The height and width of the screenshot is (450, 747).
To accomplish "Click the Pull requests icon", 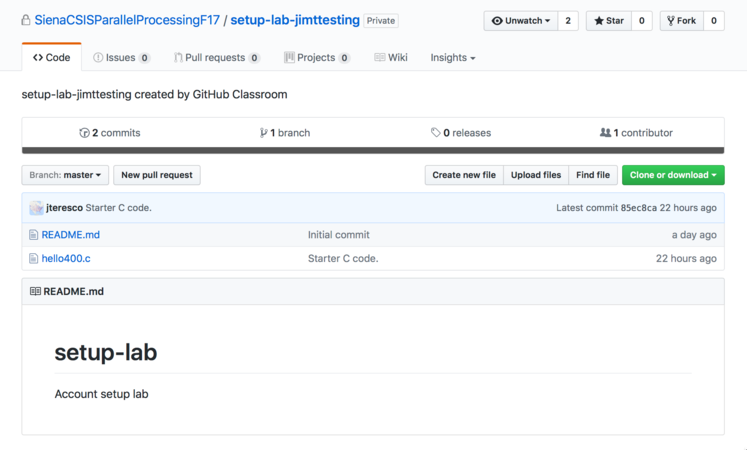I will (178, 58).
